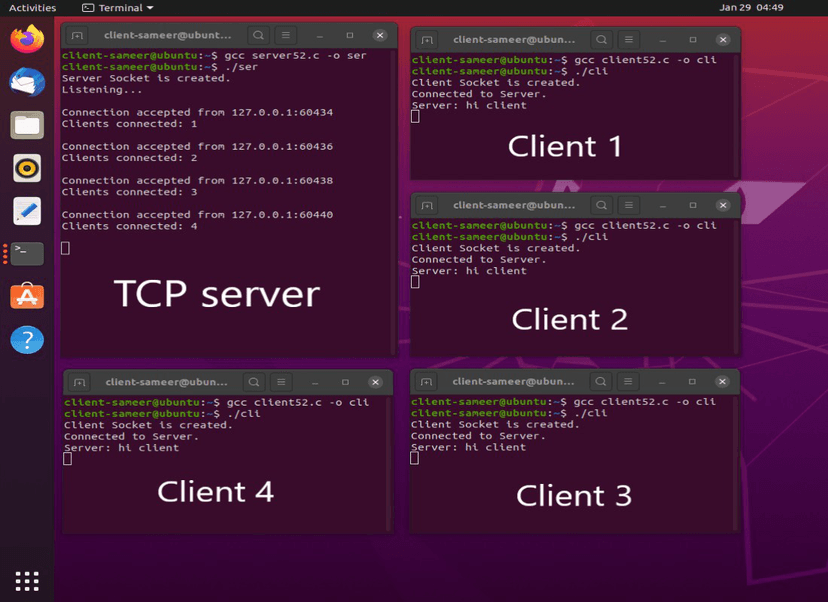Open the hamburger menu in the server terminal

pos(285,33)
